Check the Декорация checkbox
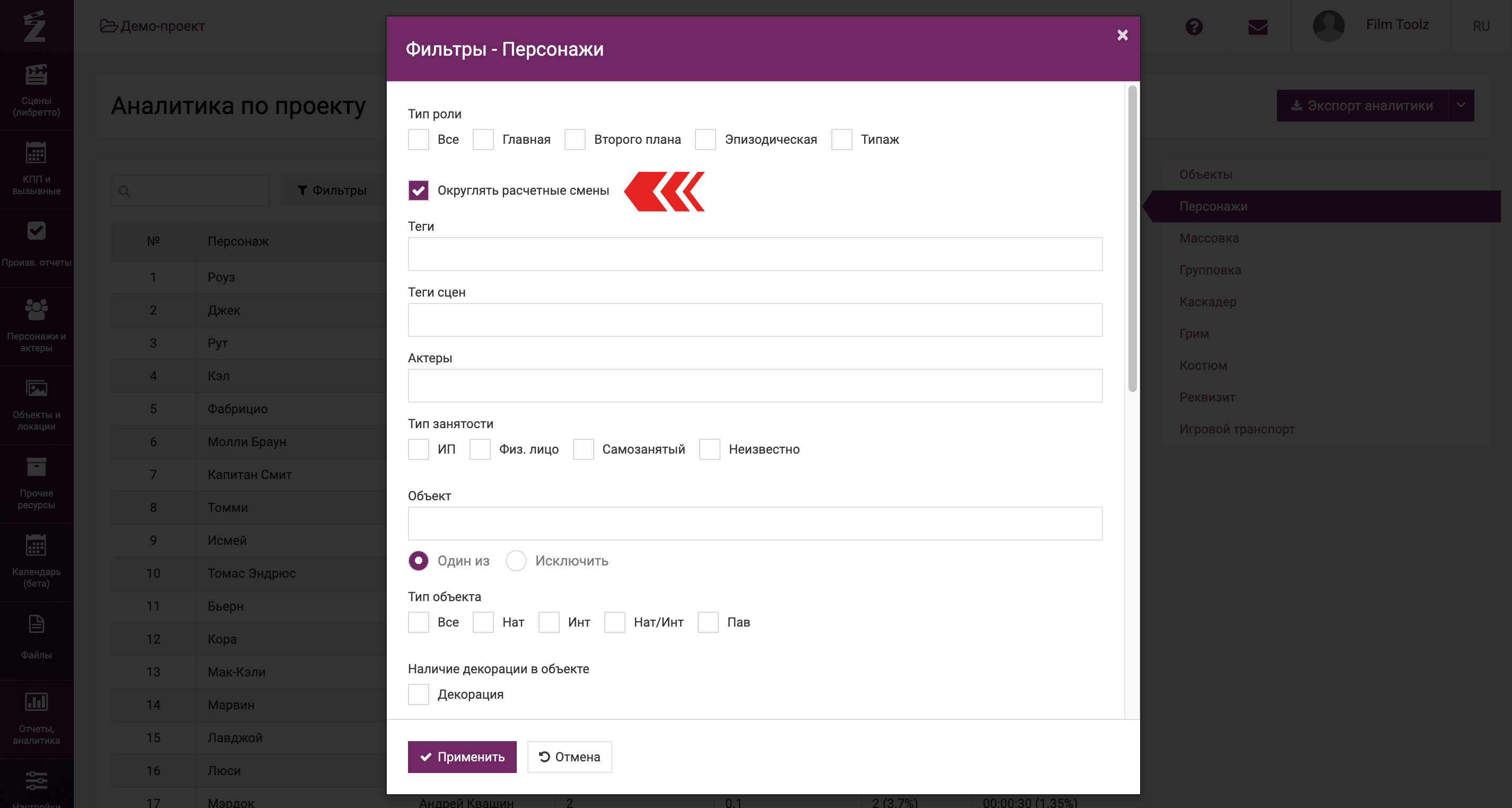Image resolution: width=1512 pixels, height=808 pixels. (x=419, y=695)
